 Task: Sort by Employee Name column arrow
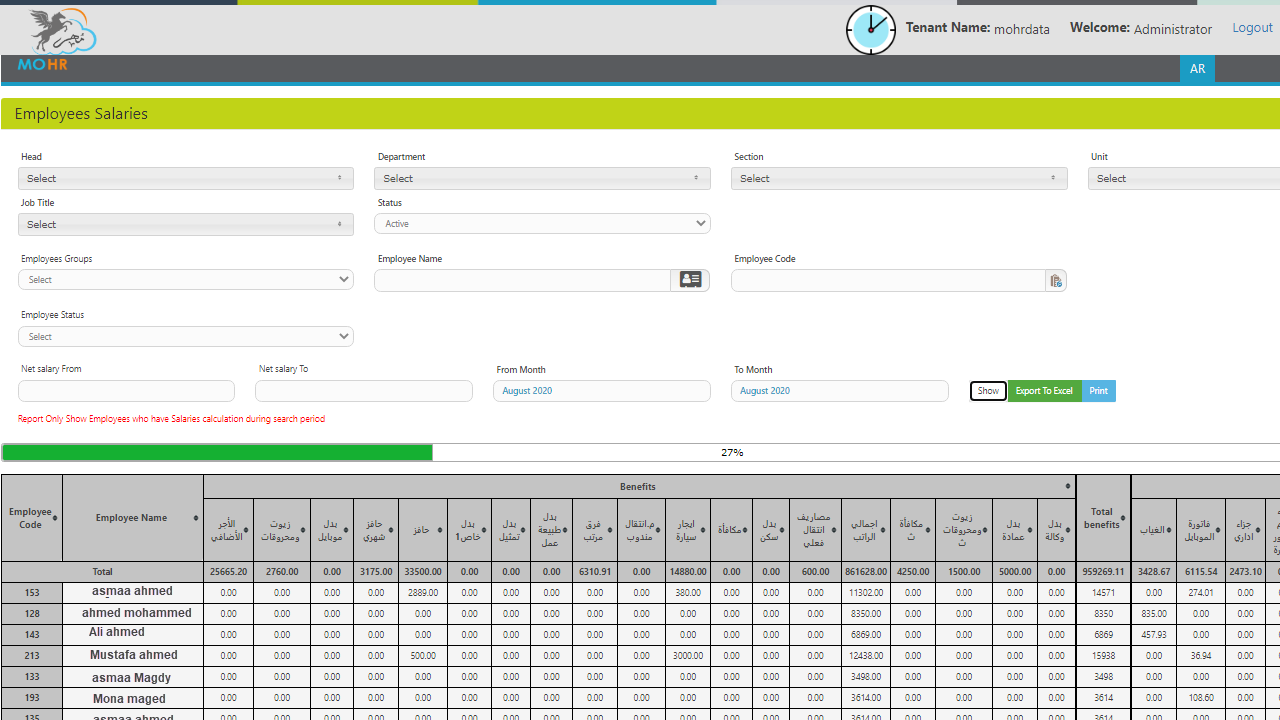pyautogui.click(x=194, y=518)
